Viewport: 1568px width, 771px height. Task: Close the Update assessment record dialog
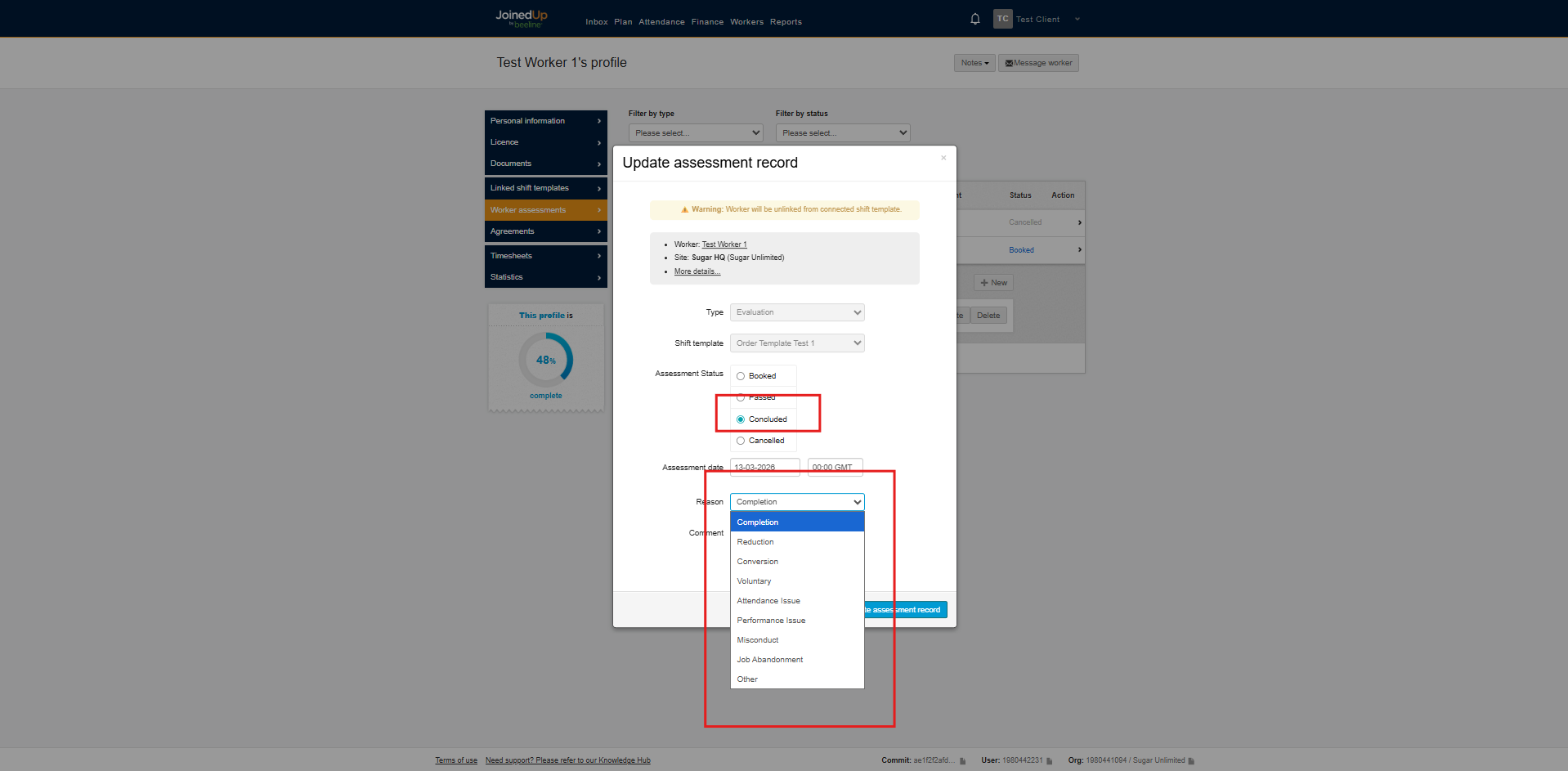tap(943, 158)
